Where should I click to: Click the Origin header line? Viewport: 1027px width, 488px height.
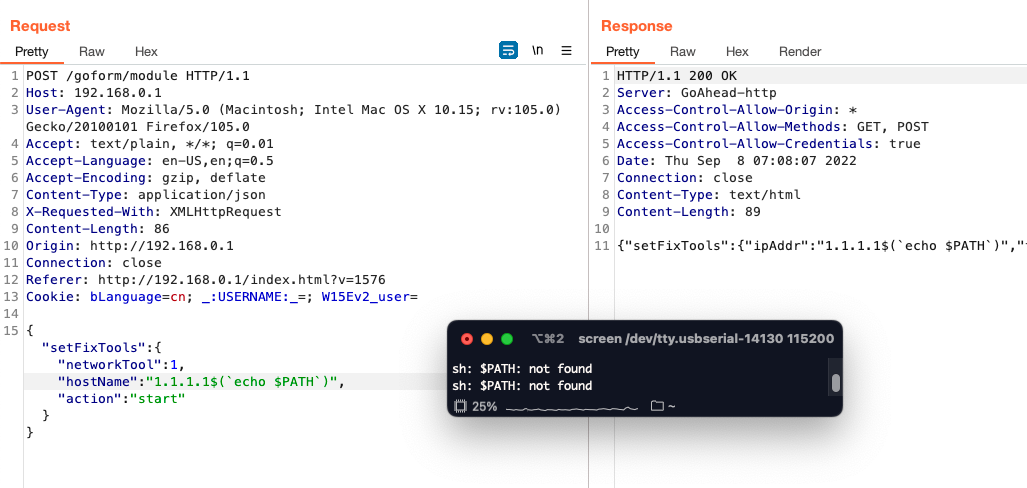(x=130, y=246)
